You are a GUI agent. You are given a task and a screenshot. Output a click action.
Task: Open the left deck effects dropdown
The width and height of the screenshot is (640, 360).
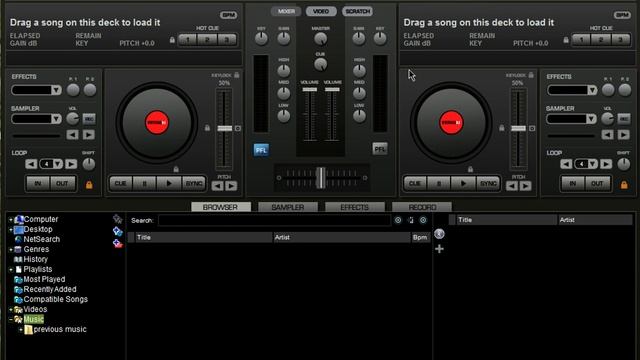pos(56,90)
